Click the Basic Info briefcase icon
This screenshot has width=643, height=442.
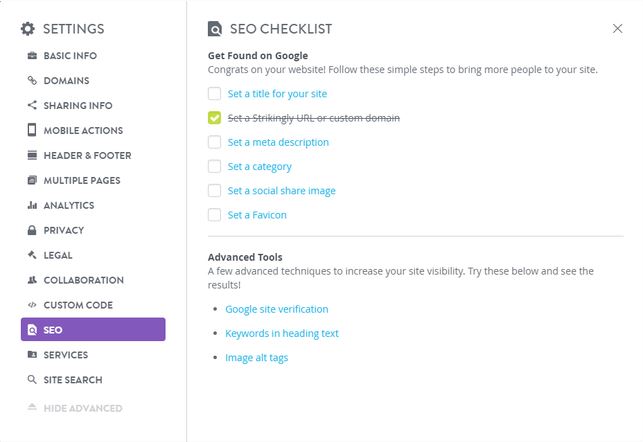click(32, 56)
